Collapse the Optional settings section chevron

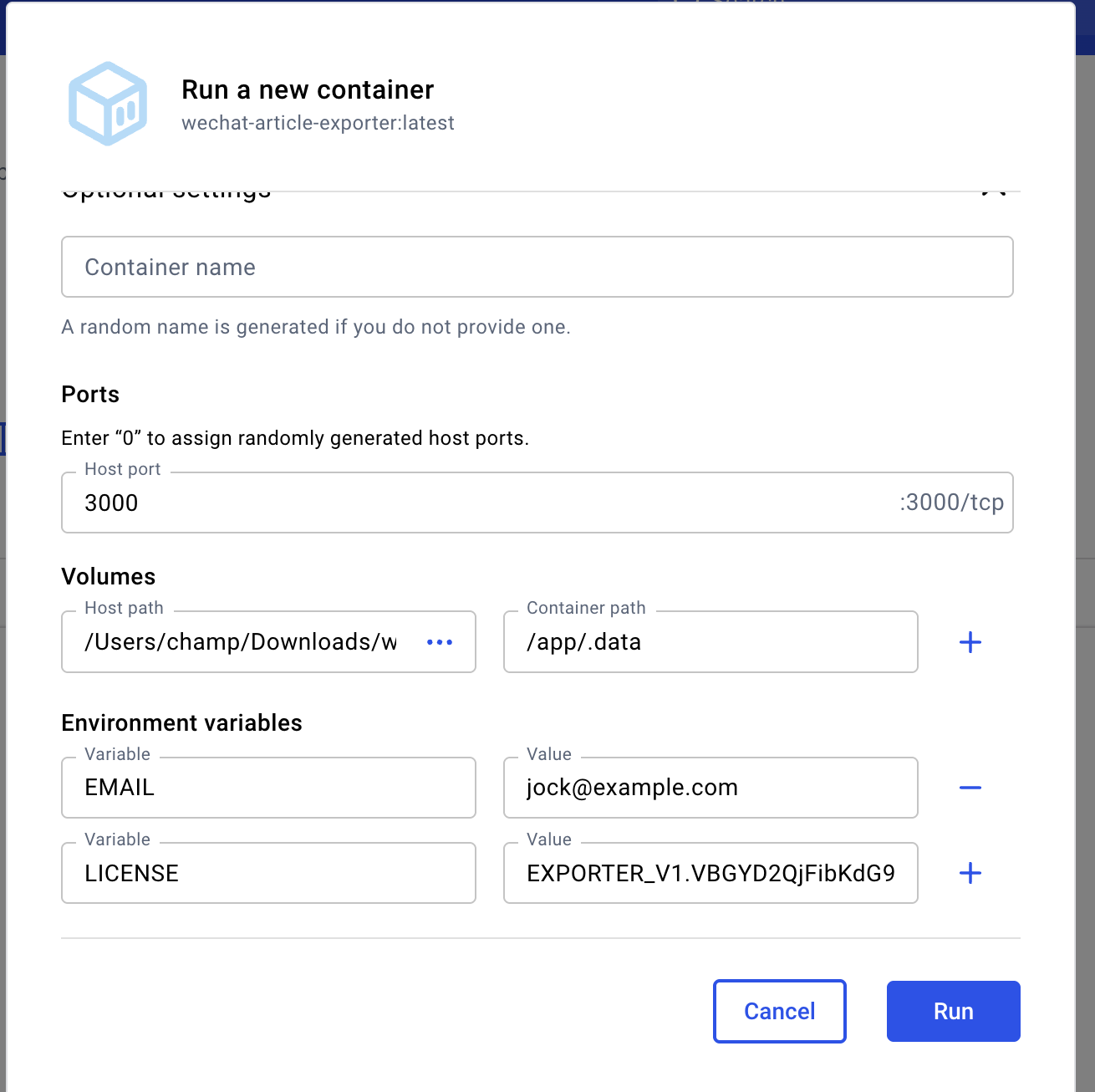[993, 190]
